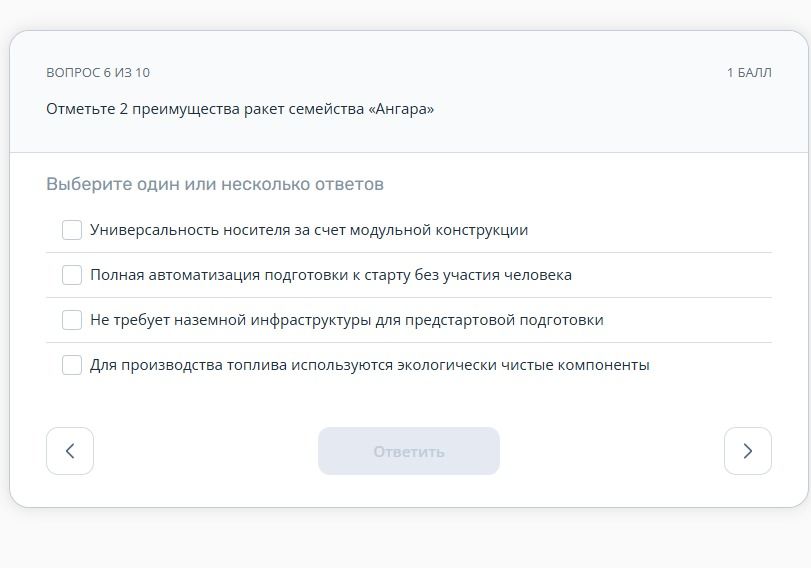Click hint 'Выберите один или несколько ответов'
This screenshot has height=568, width=811.
pyautogui.click(x=215, y=185)
